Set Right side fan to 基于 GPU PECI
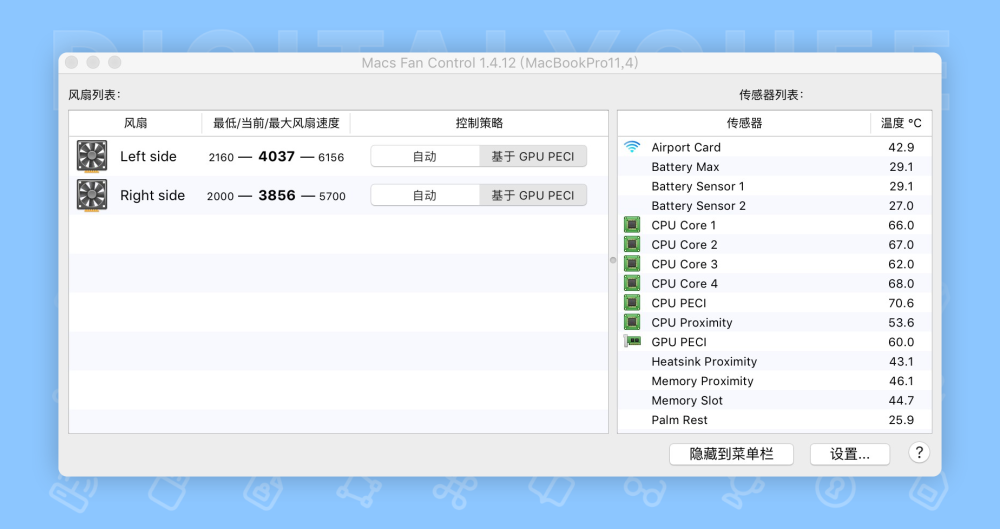The height and width of the screenshot is (529, 1000). [533, 195]
